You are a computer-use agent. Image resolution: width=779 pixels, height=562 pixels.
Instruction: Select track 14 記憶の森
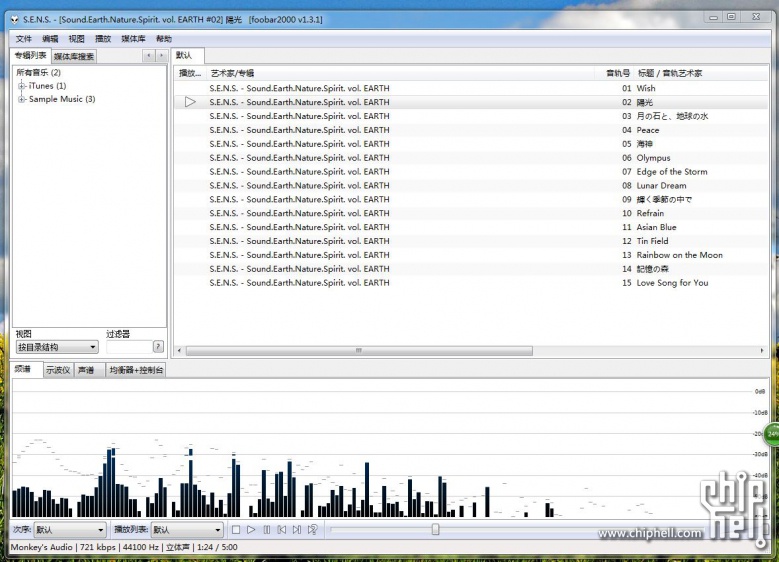click(x=471, y=269)
